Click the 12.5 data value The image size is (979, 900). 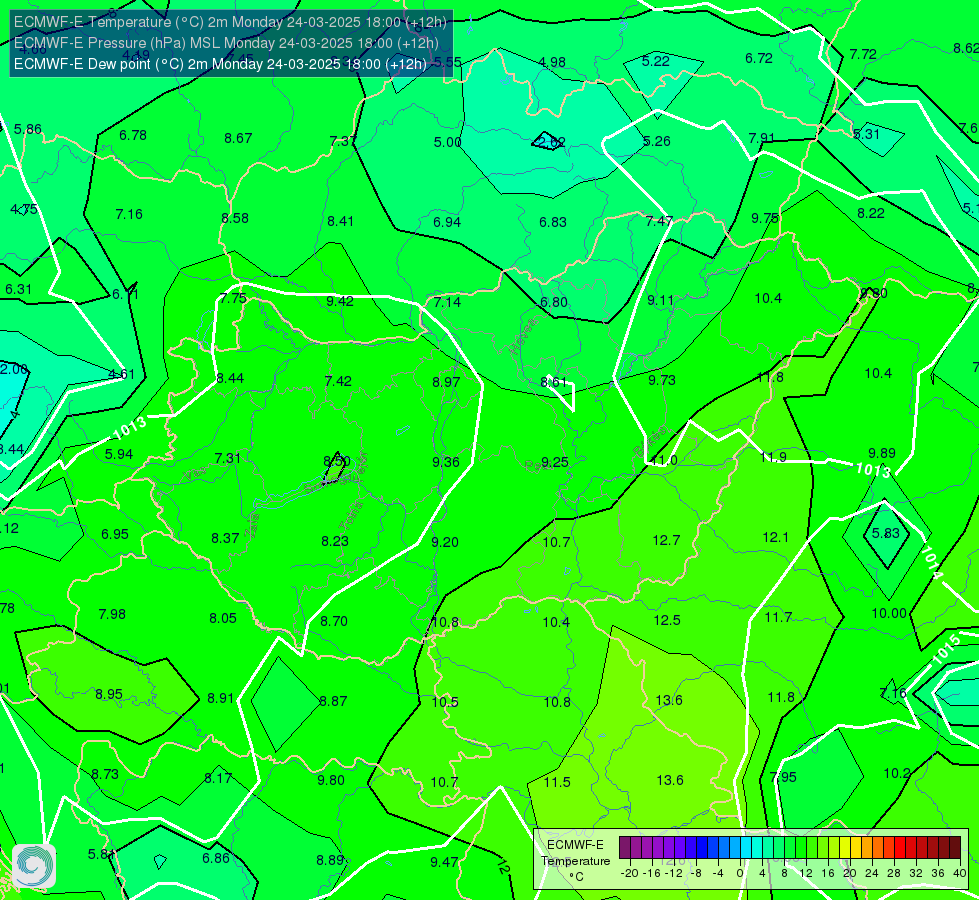(x=667, y=620)
